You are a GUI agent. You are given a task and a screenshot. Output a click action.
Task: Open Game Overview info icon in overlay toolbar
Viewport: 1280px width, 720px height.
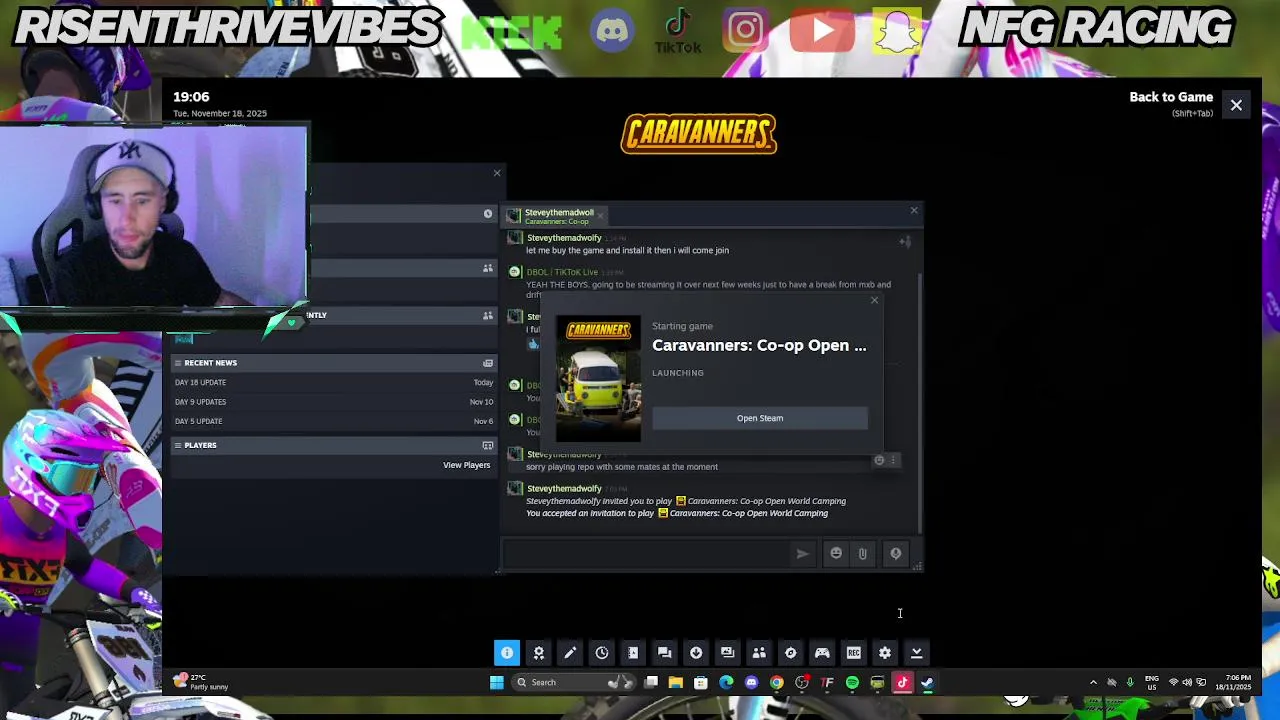(507, 653)
